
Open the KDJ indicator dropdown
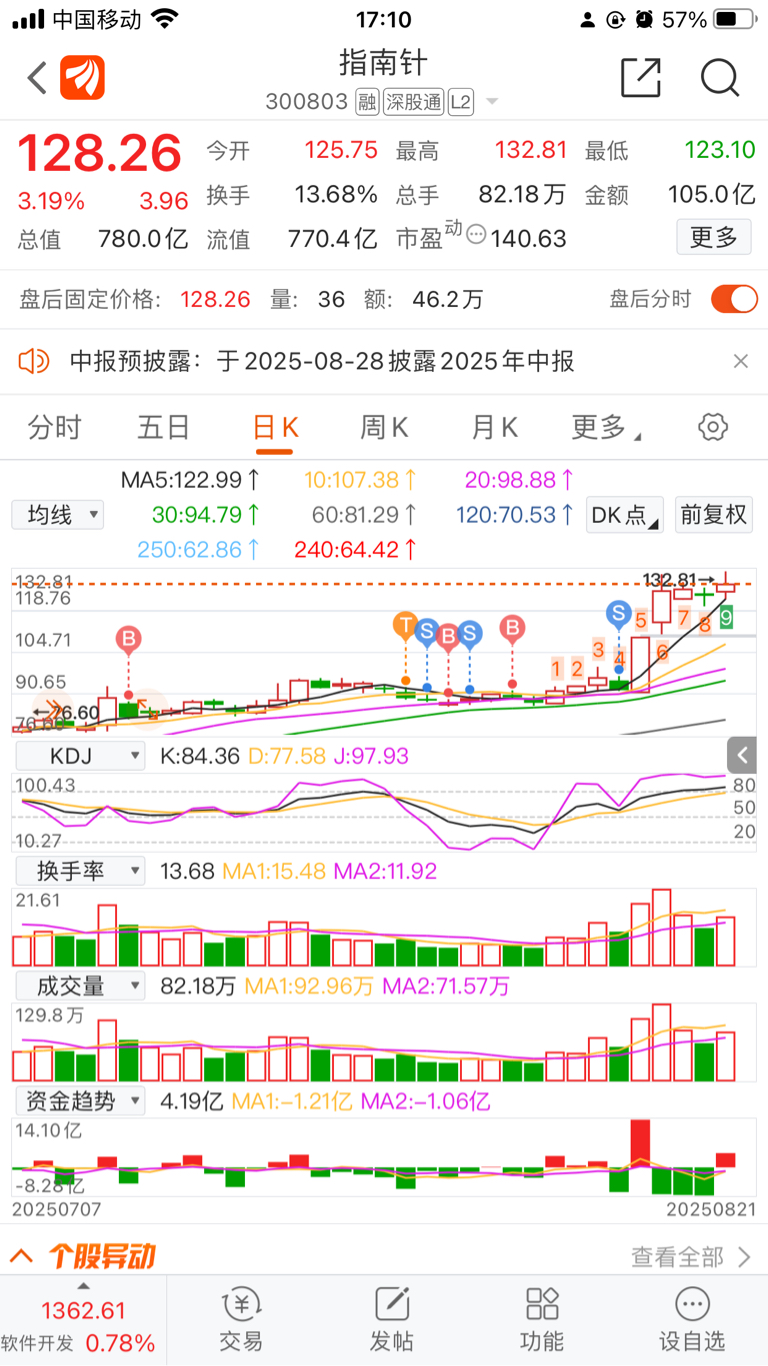(x=80, y=756)
